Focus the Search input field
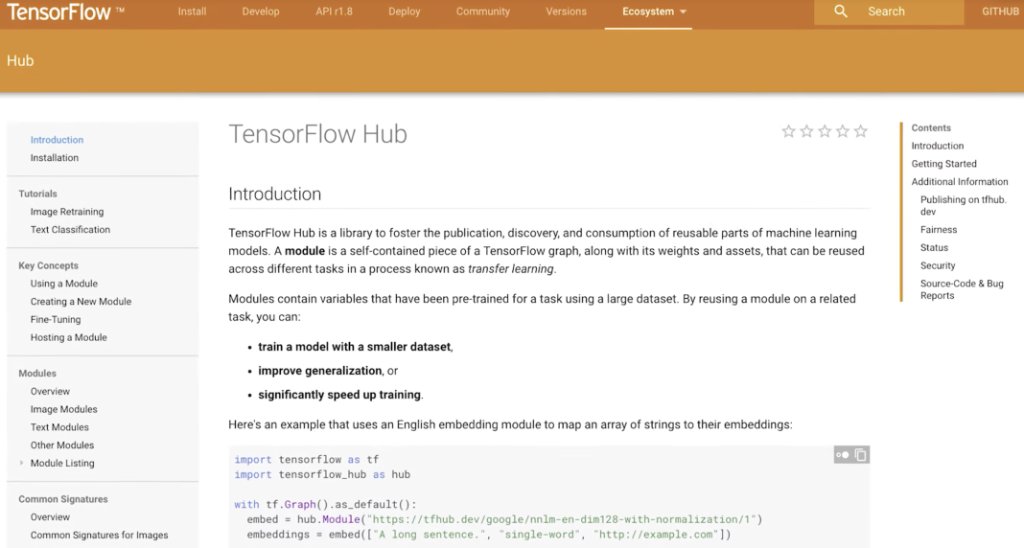1024x548 pixels. click(889, 12)
